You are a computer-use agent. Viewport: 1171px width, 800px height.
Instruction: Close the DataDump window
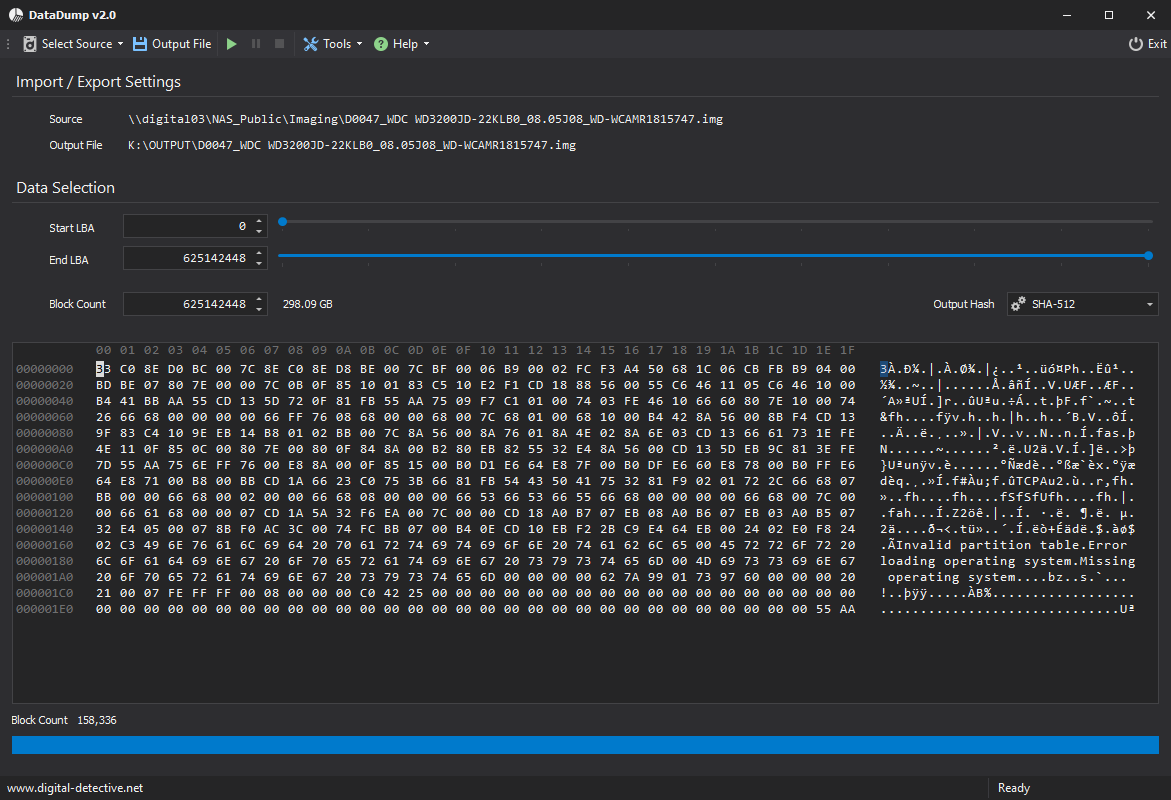pyautogui.click(x=1150, y=15)
